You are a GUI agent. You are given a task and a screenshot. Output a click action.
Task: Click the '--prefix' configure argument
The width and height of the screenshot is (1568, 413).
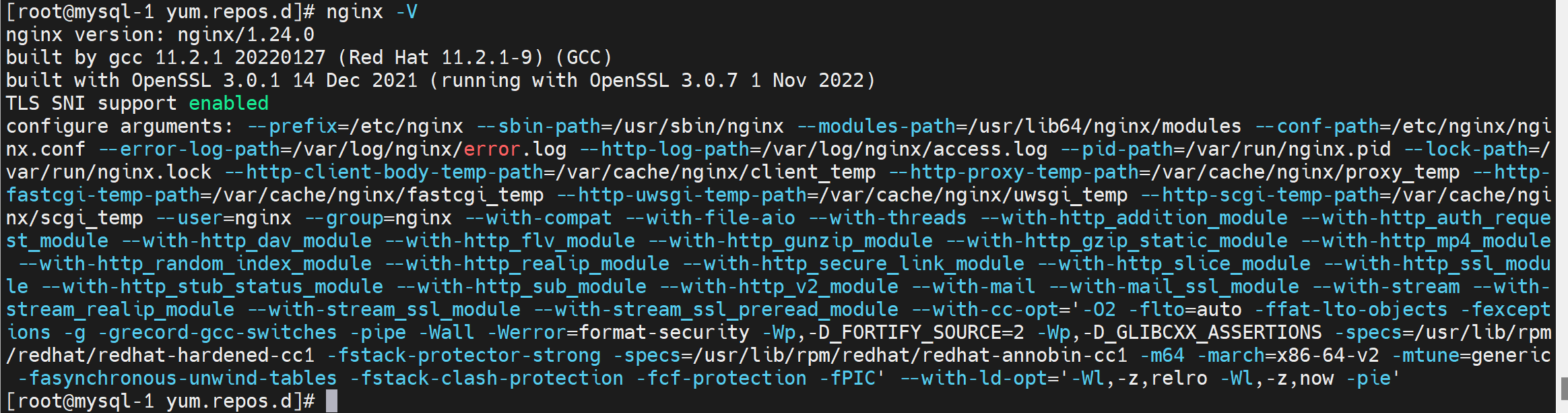(292, 126)
